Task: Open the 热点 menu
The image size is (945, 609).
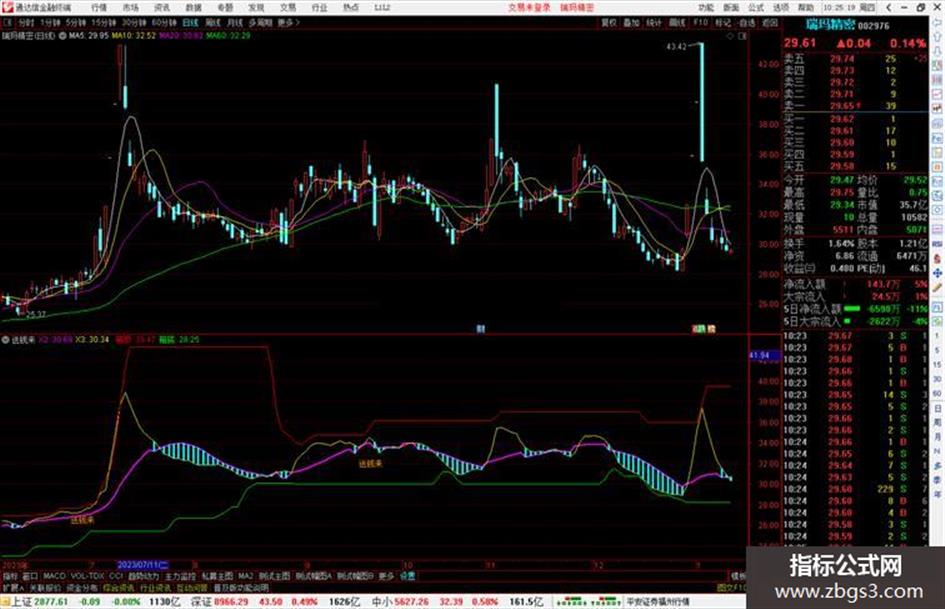Action: [351, 7]
